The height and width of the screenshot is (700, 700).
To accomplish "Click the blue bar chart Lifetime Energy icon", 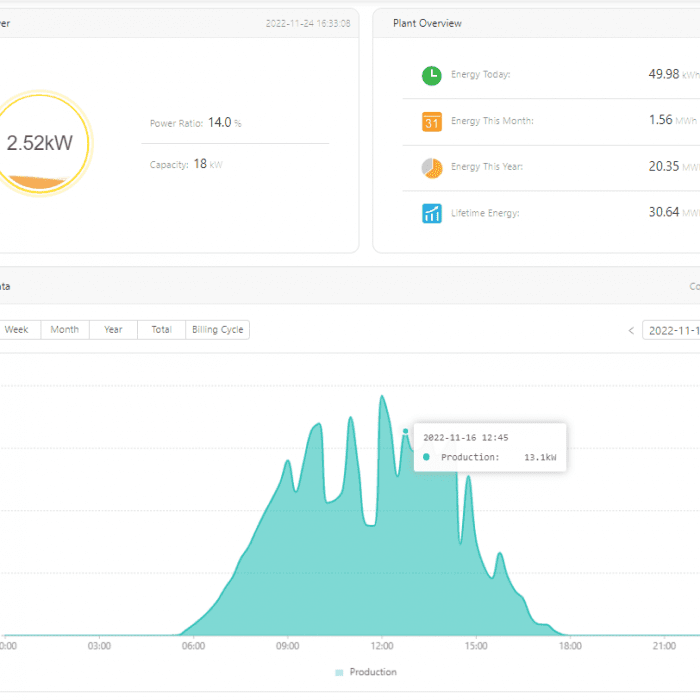I will click(x=432, y=213).
